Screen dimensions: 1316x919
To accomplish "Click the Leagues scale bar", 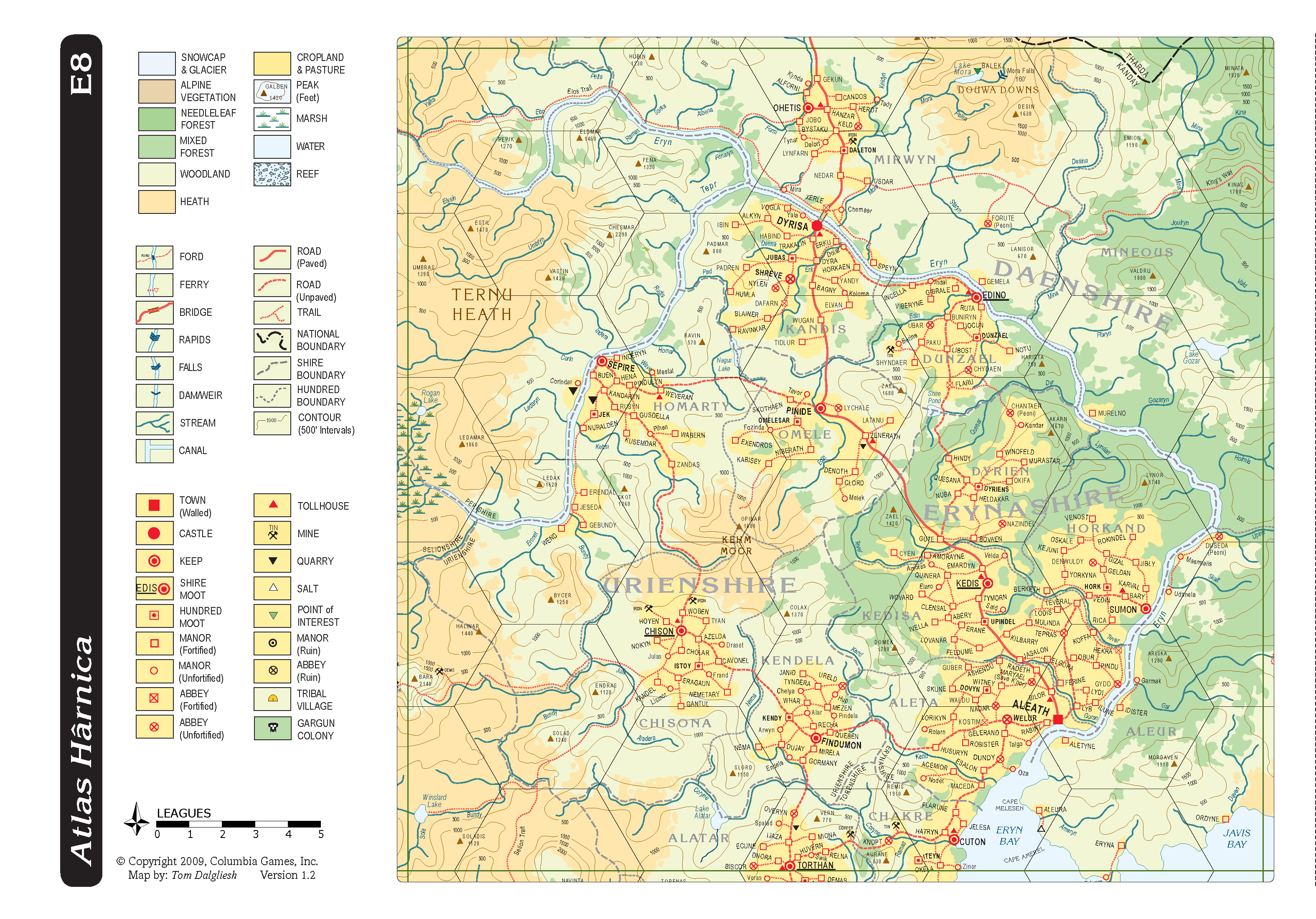I will [239, 824].
